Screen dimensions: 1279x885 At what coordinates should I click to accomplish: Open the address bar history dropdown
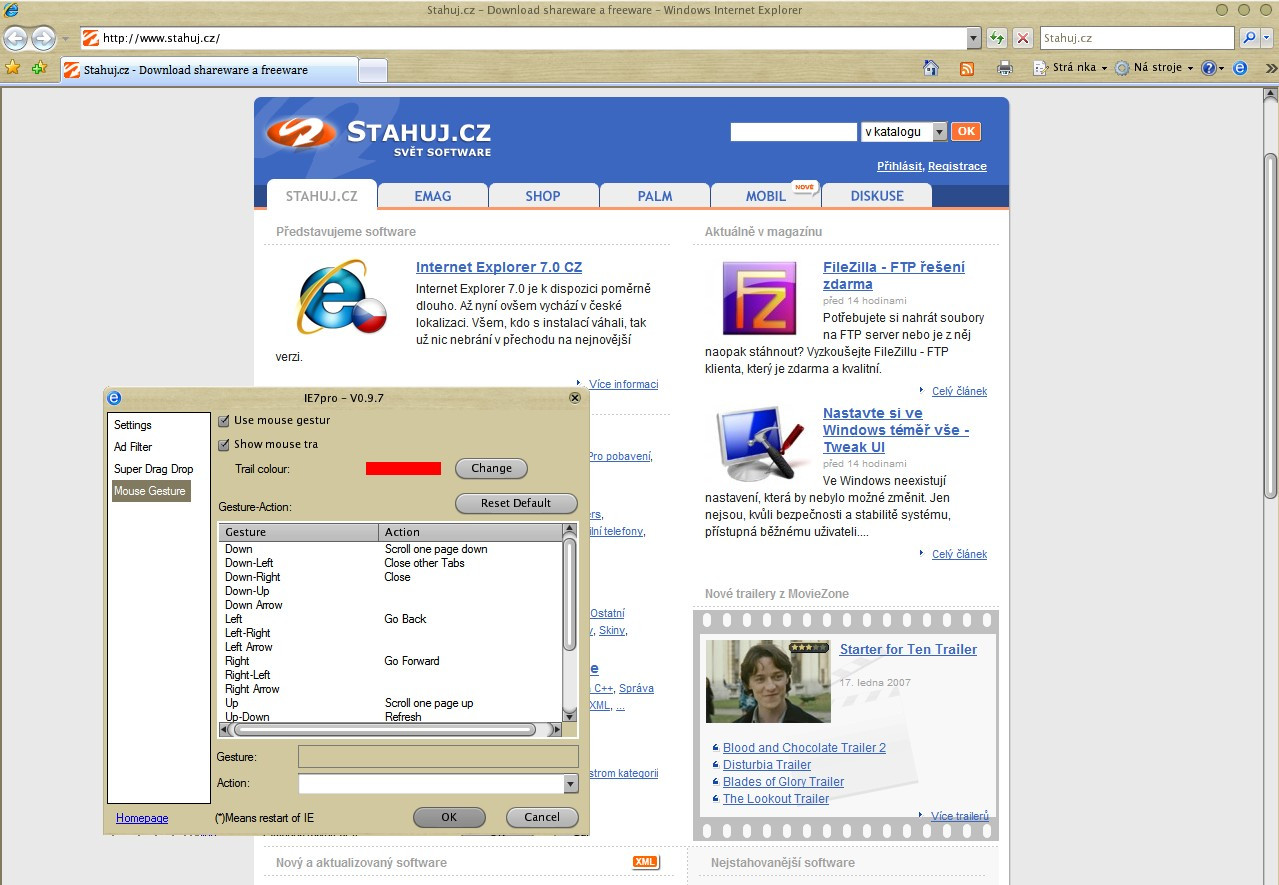(x=974, y=39)
